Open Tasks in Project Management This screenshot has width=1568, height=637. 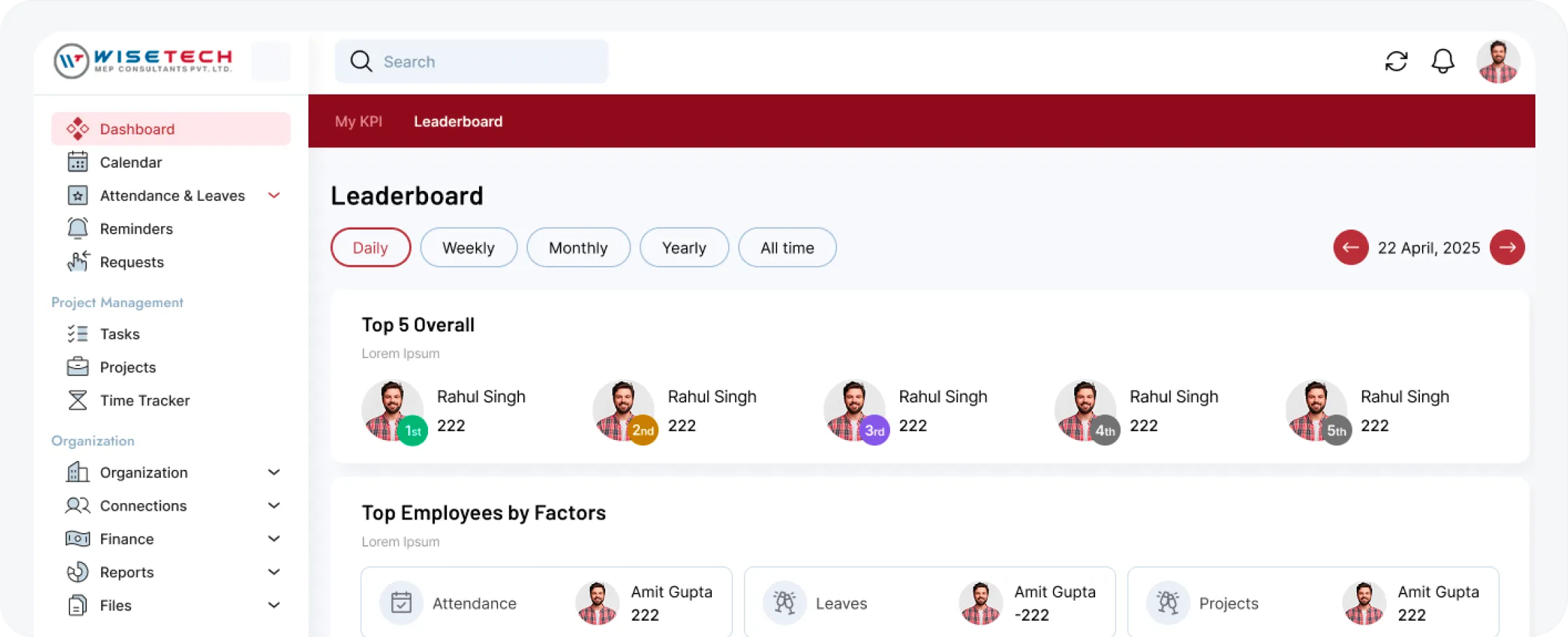pos(120,334)
